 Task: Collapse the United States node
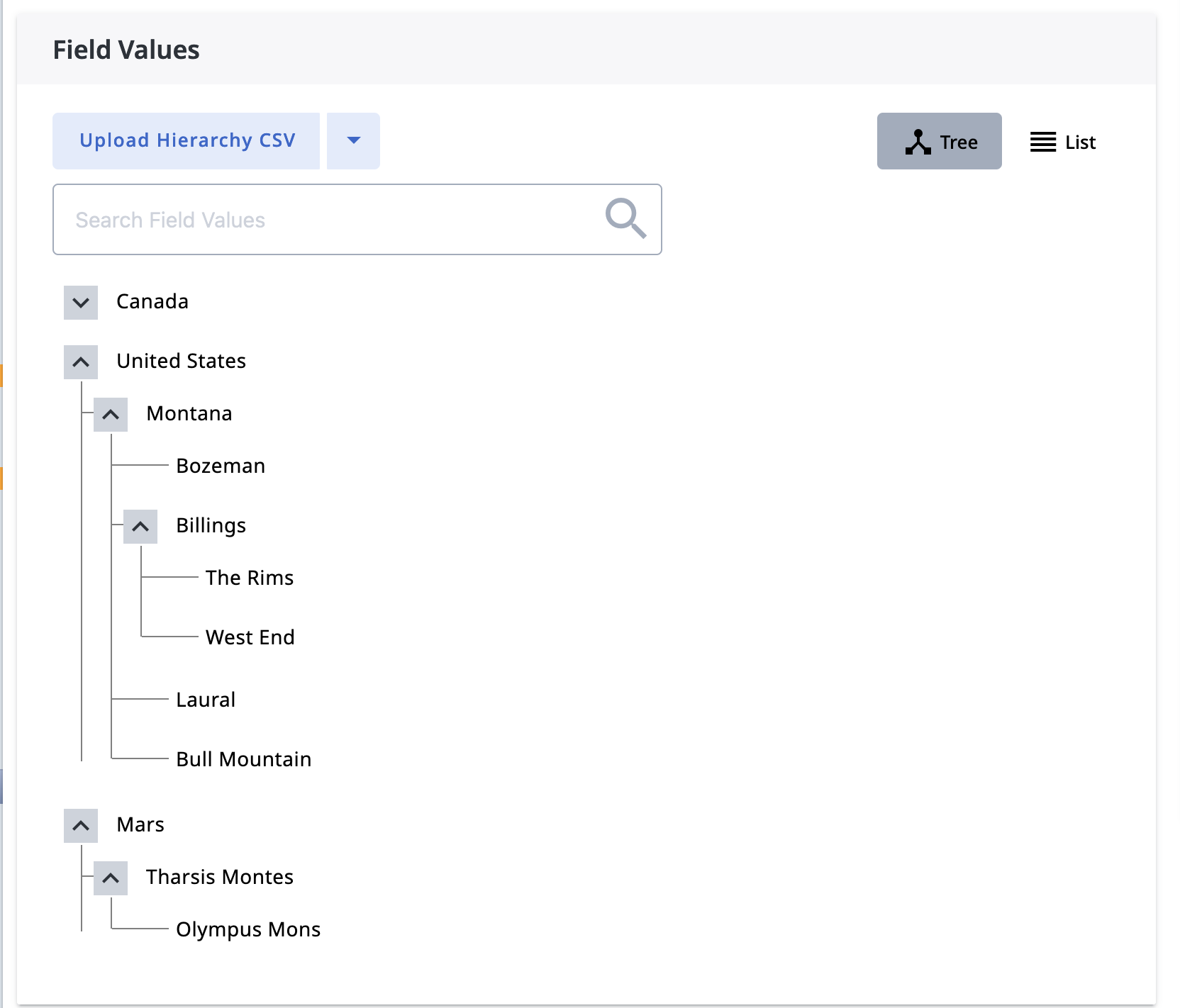click(81, 362)
